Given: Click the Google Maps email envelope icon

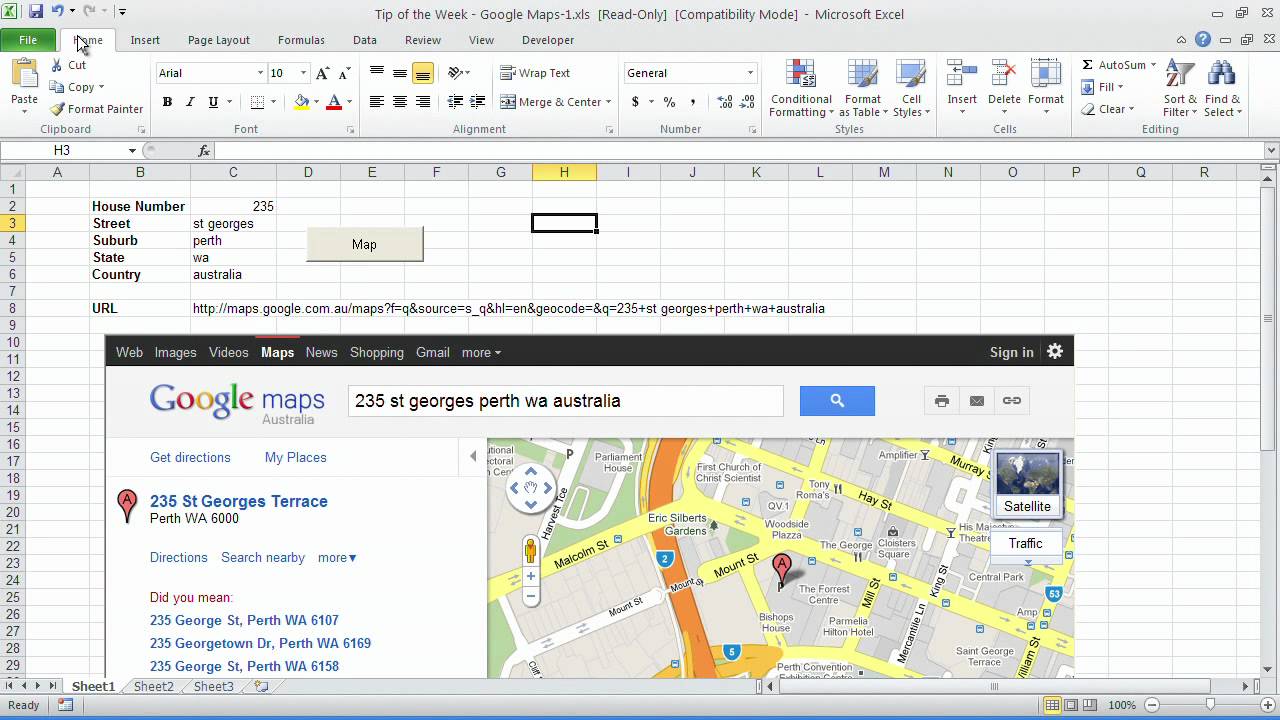Looking at the screenshot, I should (x=977, y=401).
